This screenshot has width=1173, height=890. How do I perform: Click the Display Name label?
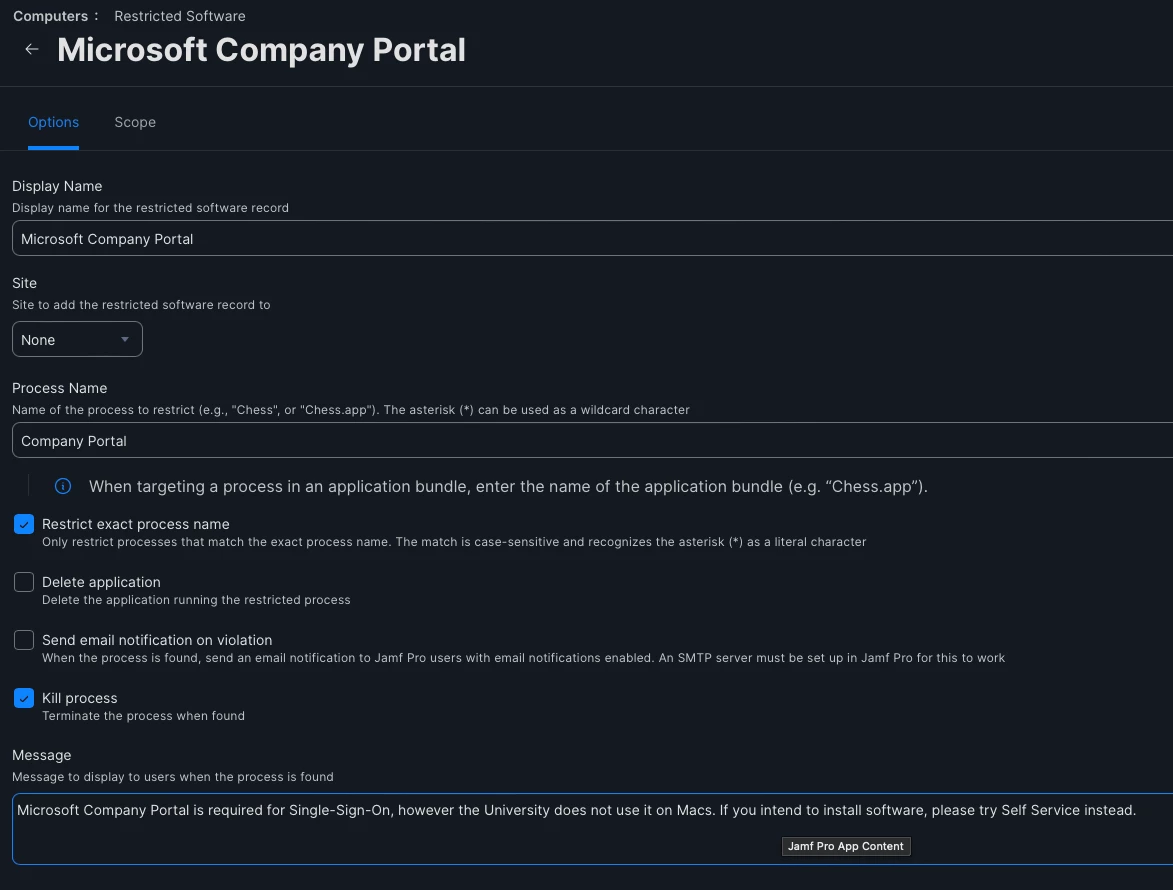(57, 186)
